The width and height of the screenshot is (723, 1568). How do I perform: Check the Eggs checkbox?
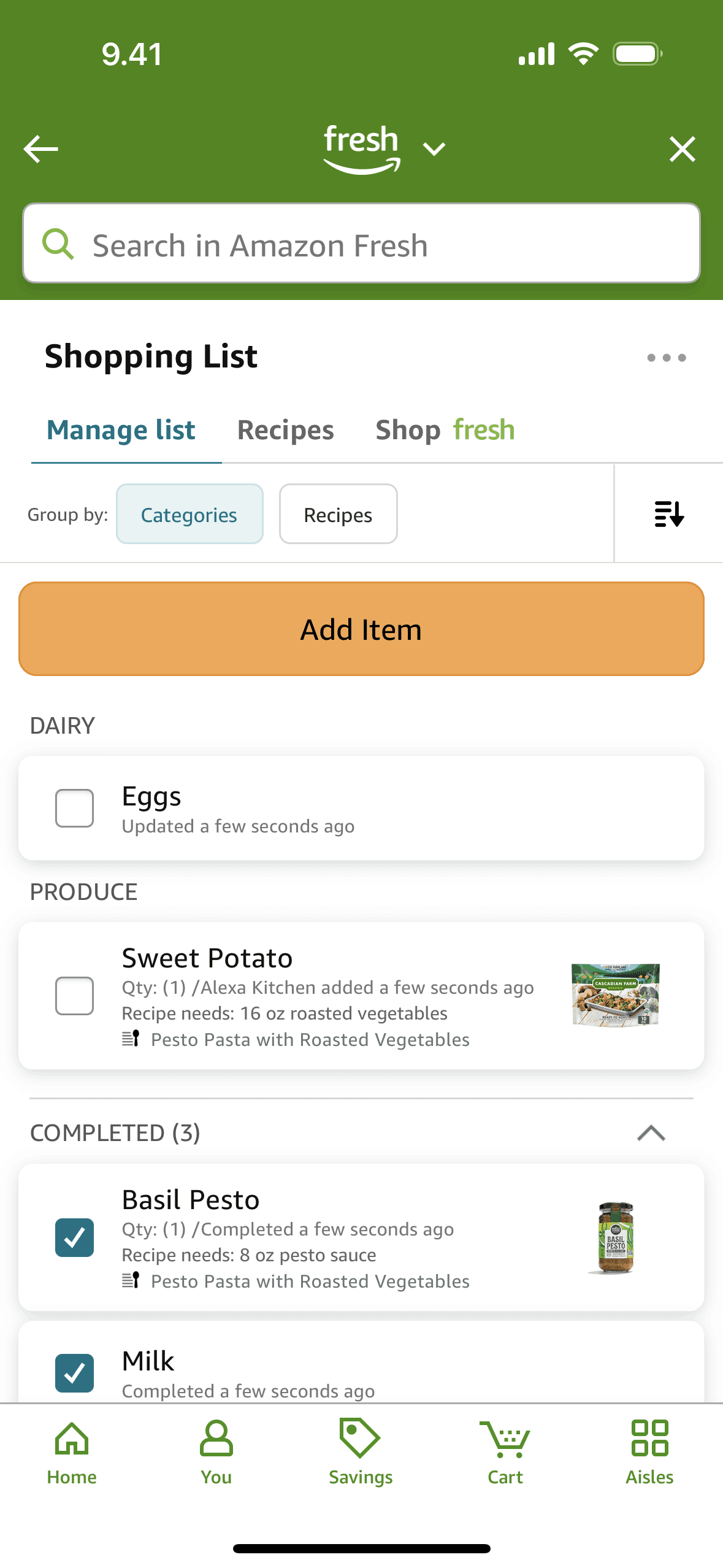(74, 808)
